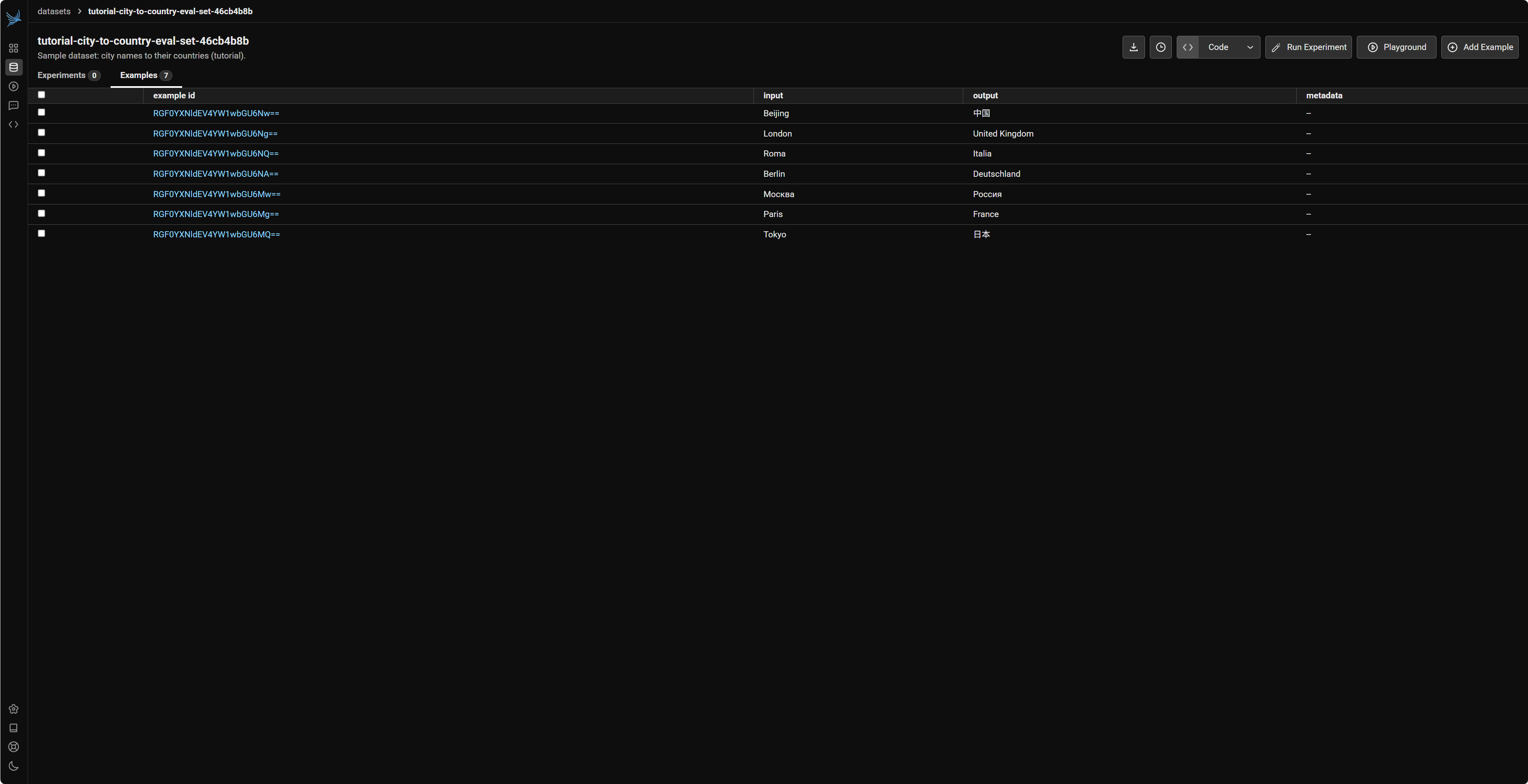The width and height of the screenshot is (1528, 784).
Task: Toggle dark mode moon icon
Action: point(14,766)
